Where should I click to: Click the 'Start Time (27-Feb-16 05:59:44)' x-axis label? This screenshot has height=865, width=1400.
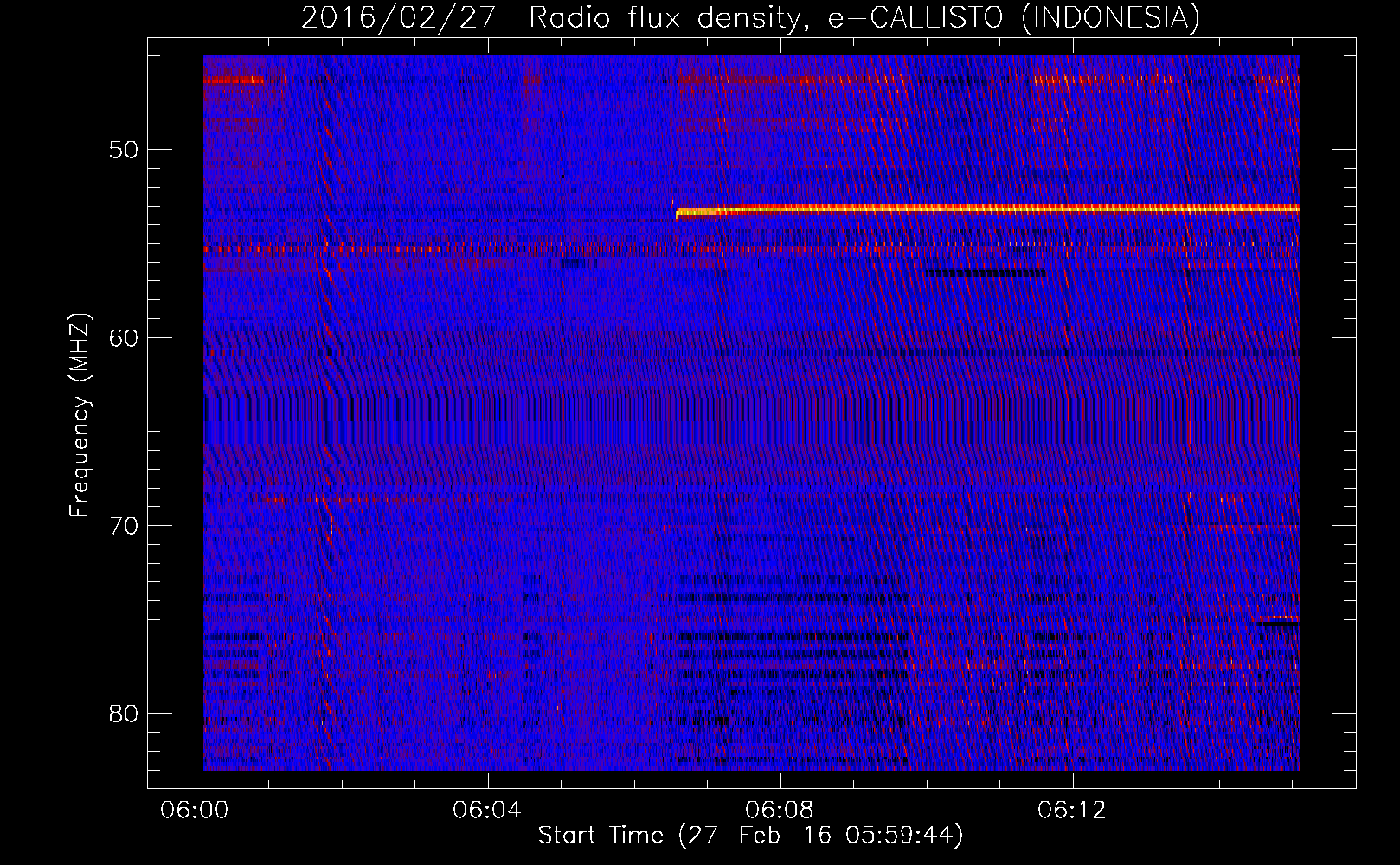click(750, 836)
